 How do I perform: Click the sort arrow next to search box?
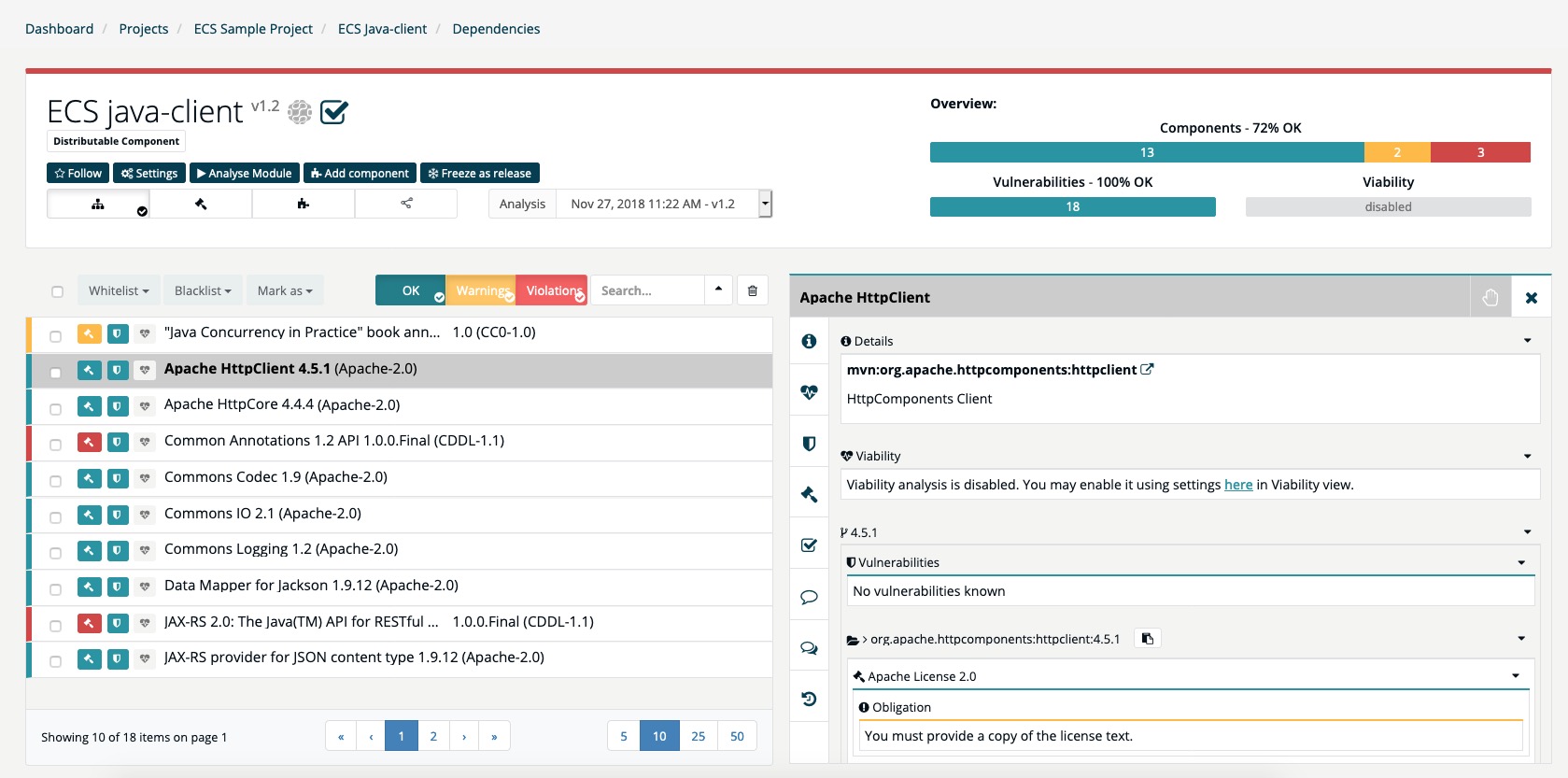[x=718, y=290]
